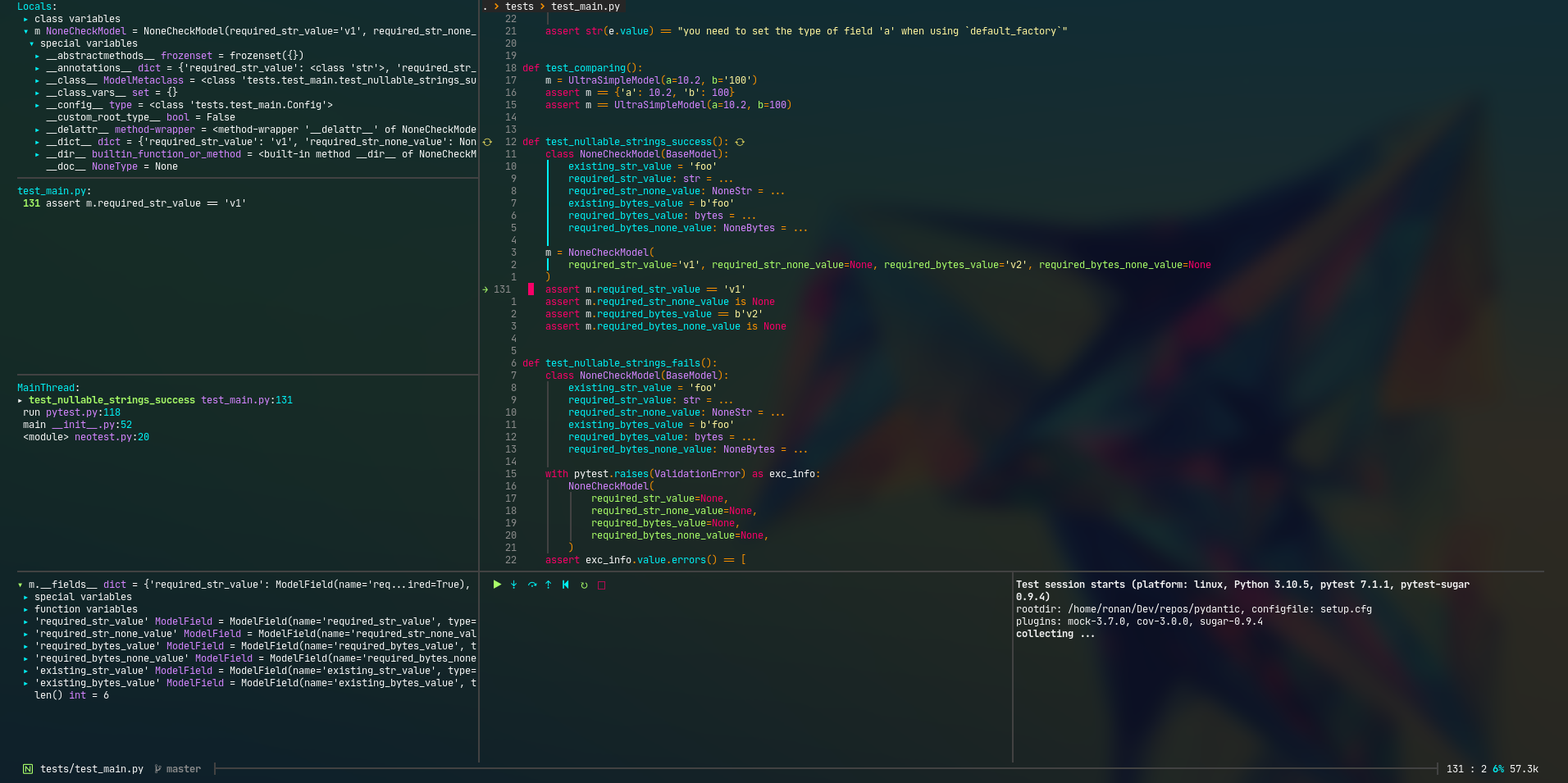Restart the debug session
Screen dimensions: 1568x783
(x=584, y=585)
